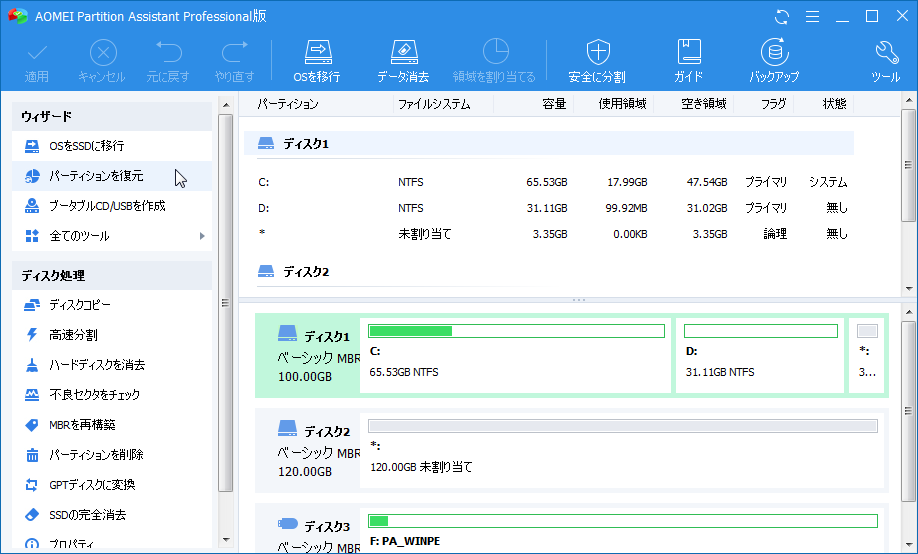Select the small unallocated block on ディスク1
Screen dimensions: 918x554
click(x=867, y=355)
